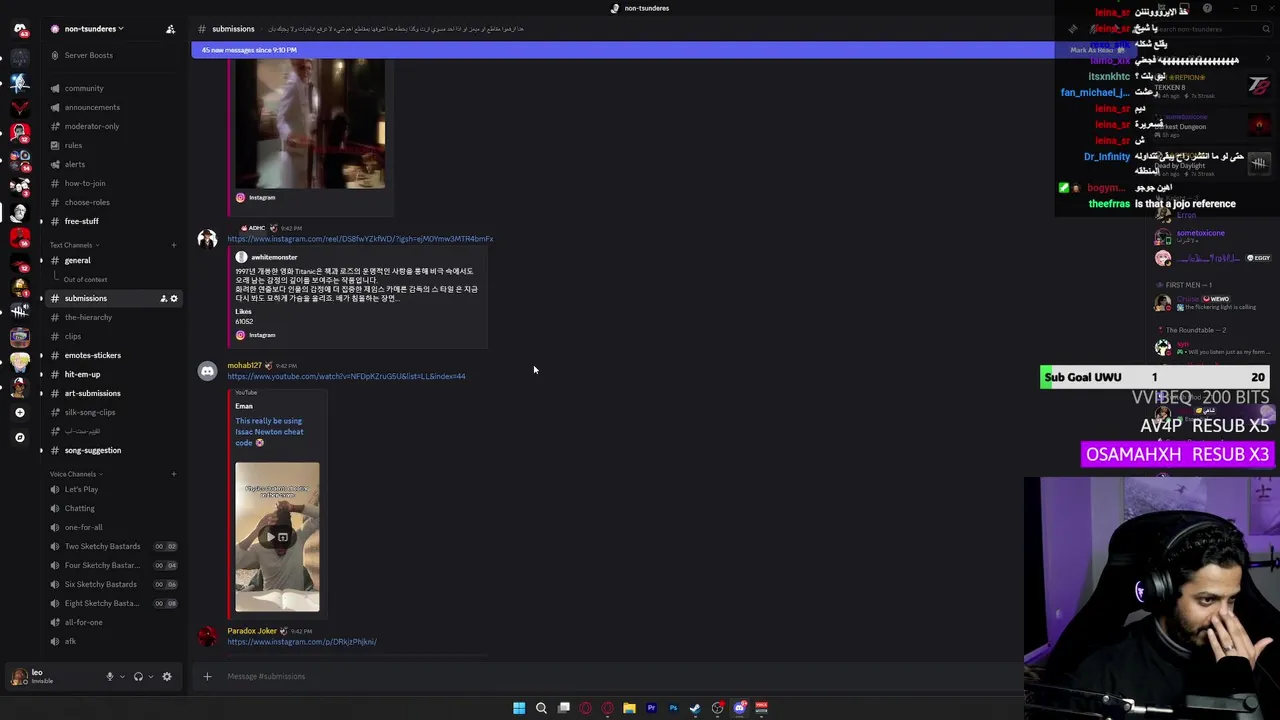Open Adobe Premiere Pro from taskbar

(x=651, y=708)
